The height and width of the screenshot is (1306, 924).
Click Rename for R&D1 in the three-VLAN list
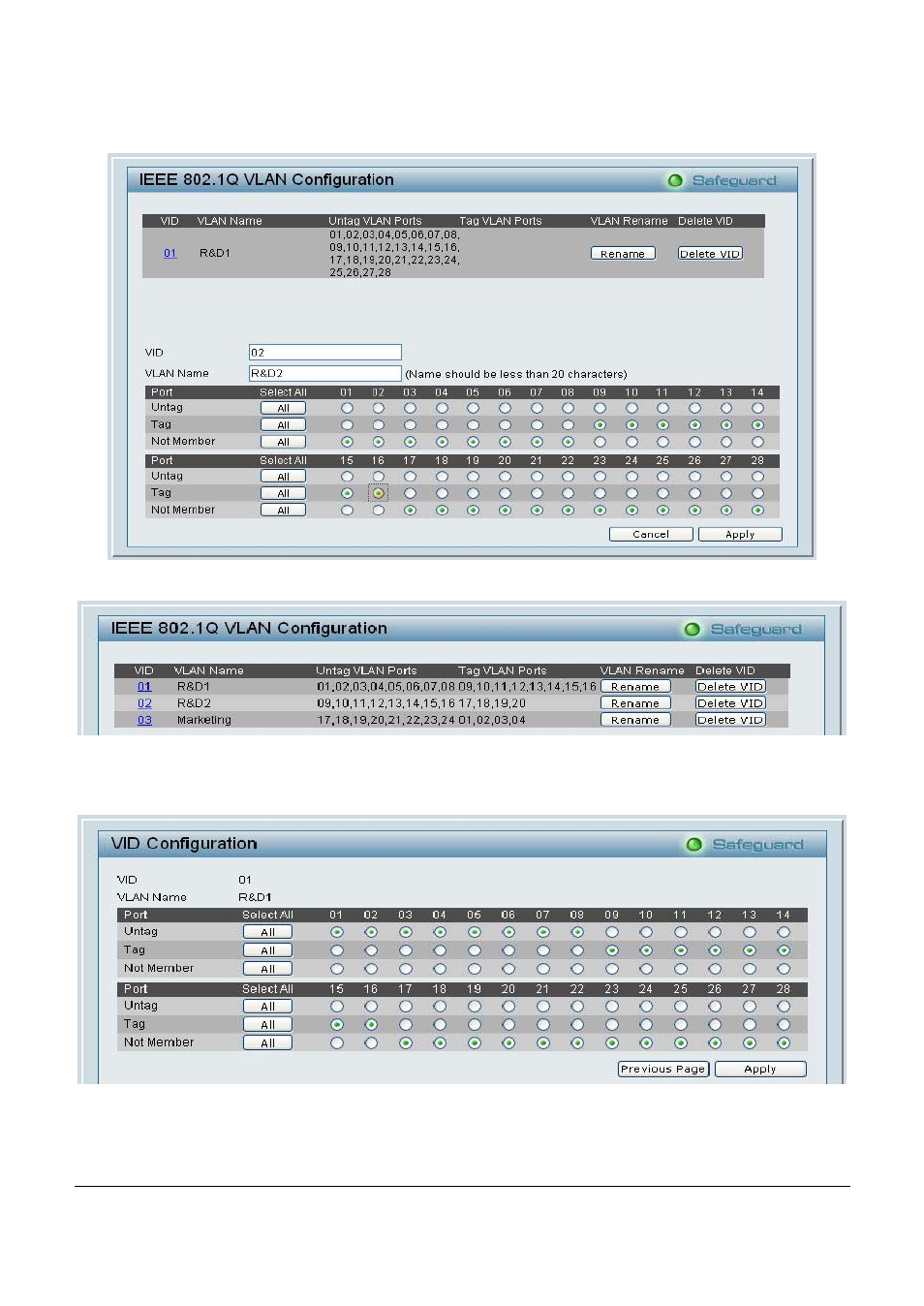tap(635, 687)
